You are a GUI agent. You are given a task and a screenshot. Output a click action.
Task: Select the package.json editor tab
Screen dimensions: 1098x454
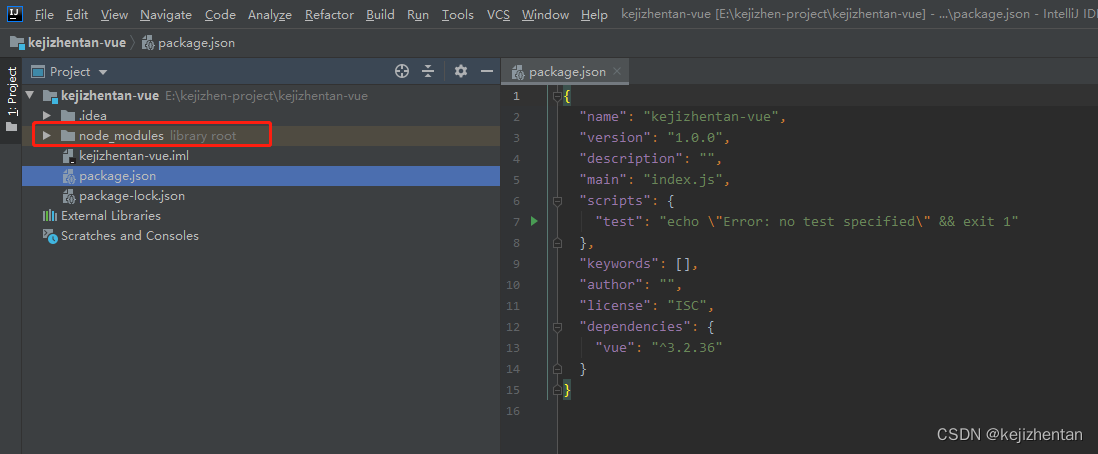click(x=564, y=71)
